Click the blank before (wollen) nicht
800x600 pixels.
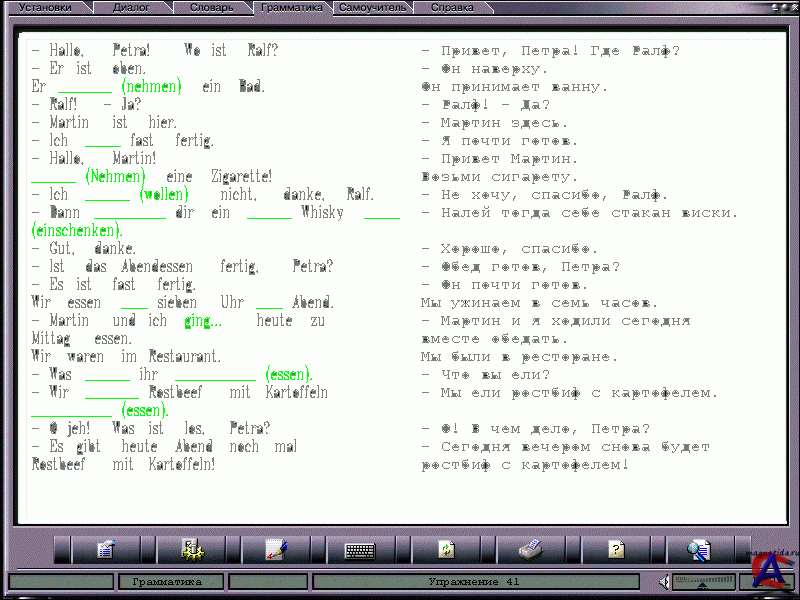point(107,196)
